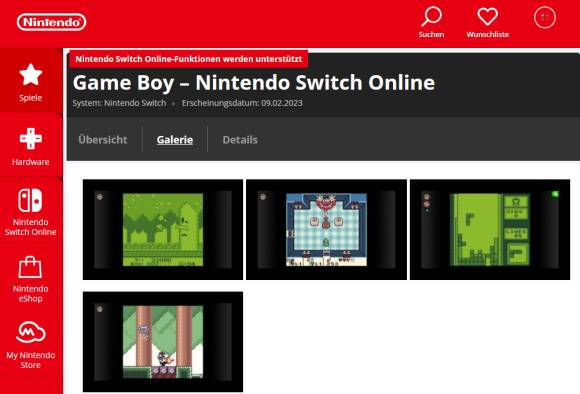Viewport: 580px width, 394px height.
Task: Click the Nintendo logo in the header
Action: coord(51,22)
